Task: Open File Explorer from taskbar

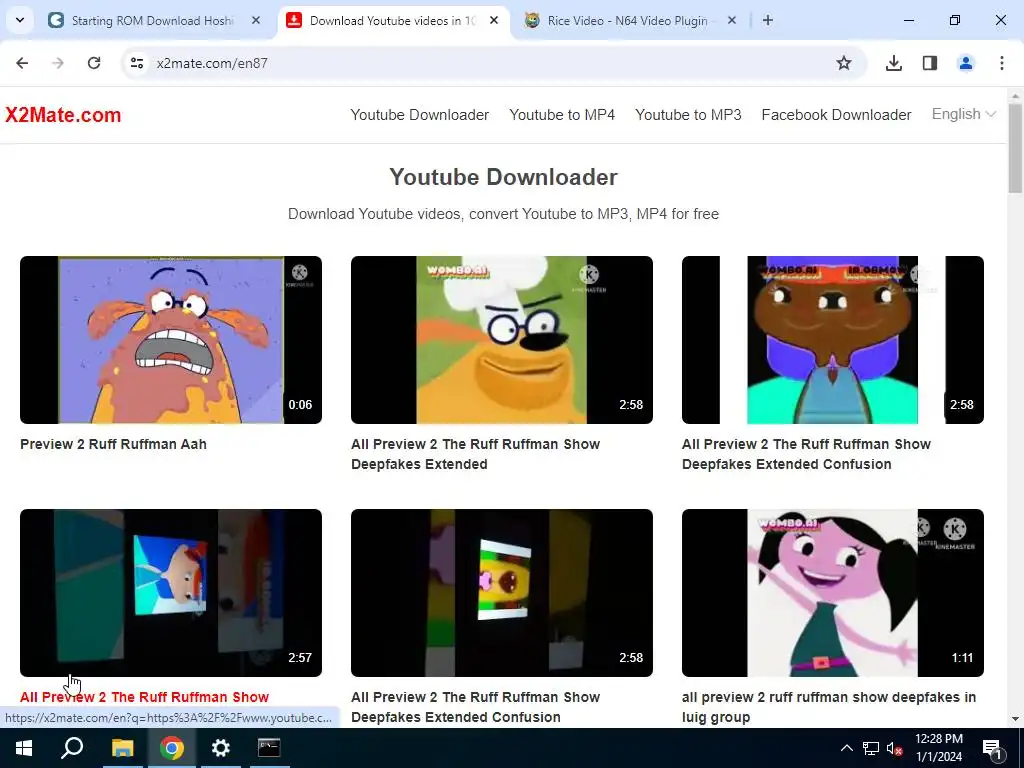Action: [x=122, y=748]
